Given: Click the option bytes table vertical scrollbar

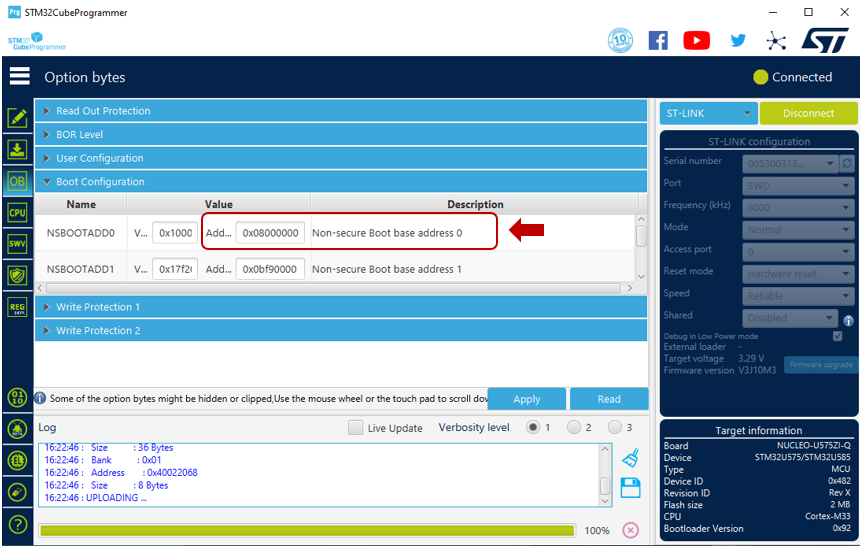Looking at the screenshot, I should click(641, 248).
